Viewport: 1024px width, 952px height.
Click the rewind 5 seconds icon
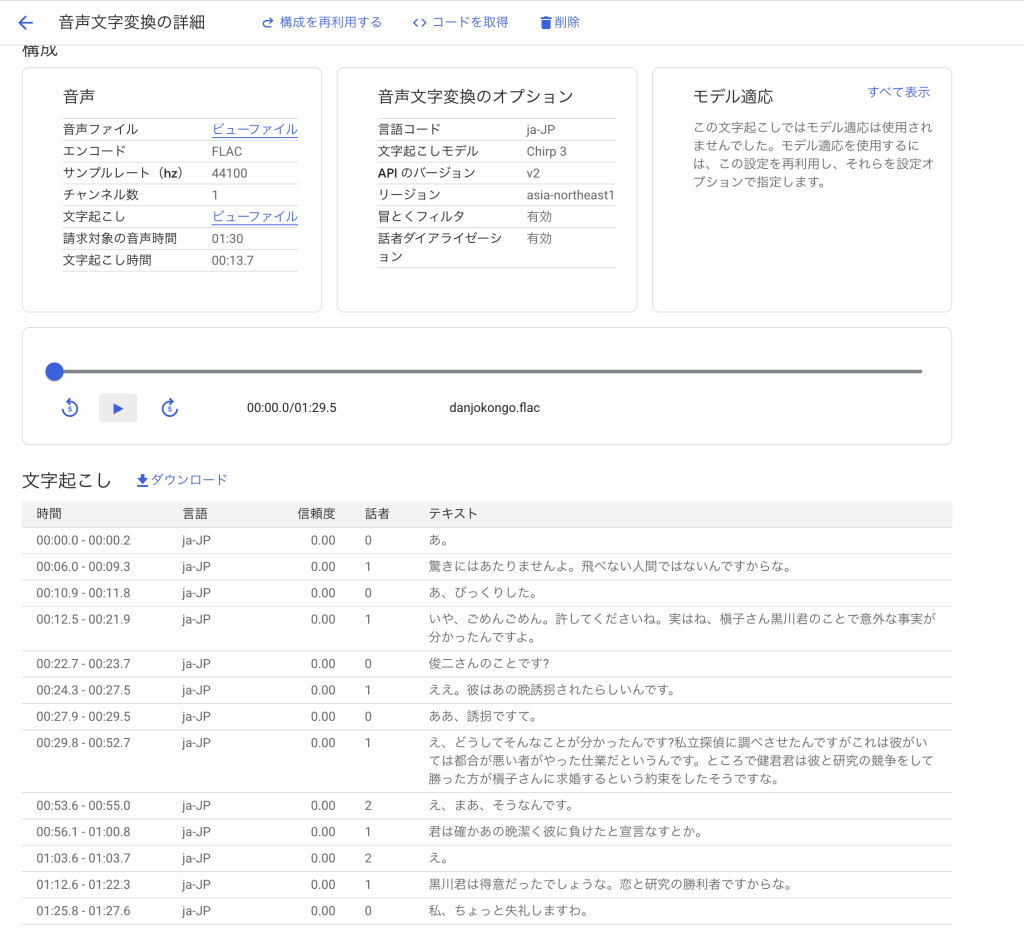point(70,408)
